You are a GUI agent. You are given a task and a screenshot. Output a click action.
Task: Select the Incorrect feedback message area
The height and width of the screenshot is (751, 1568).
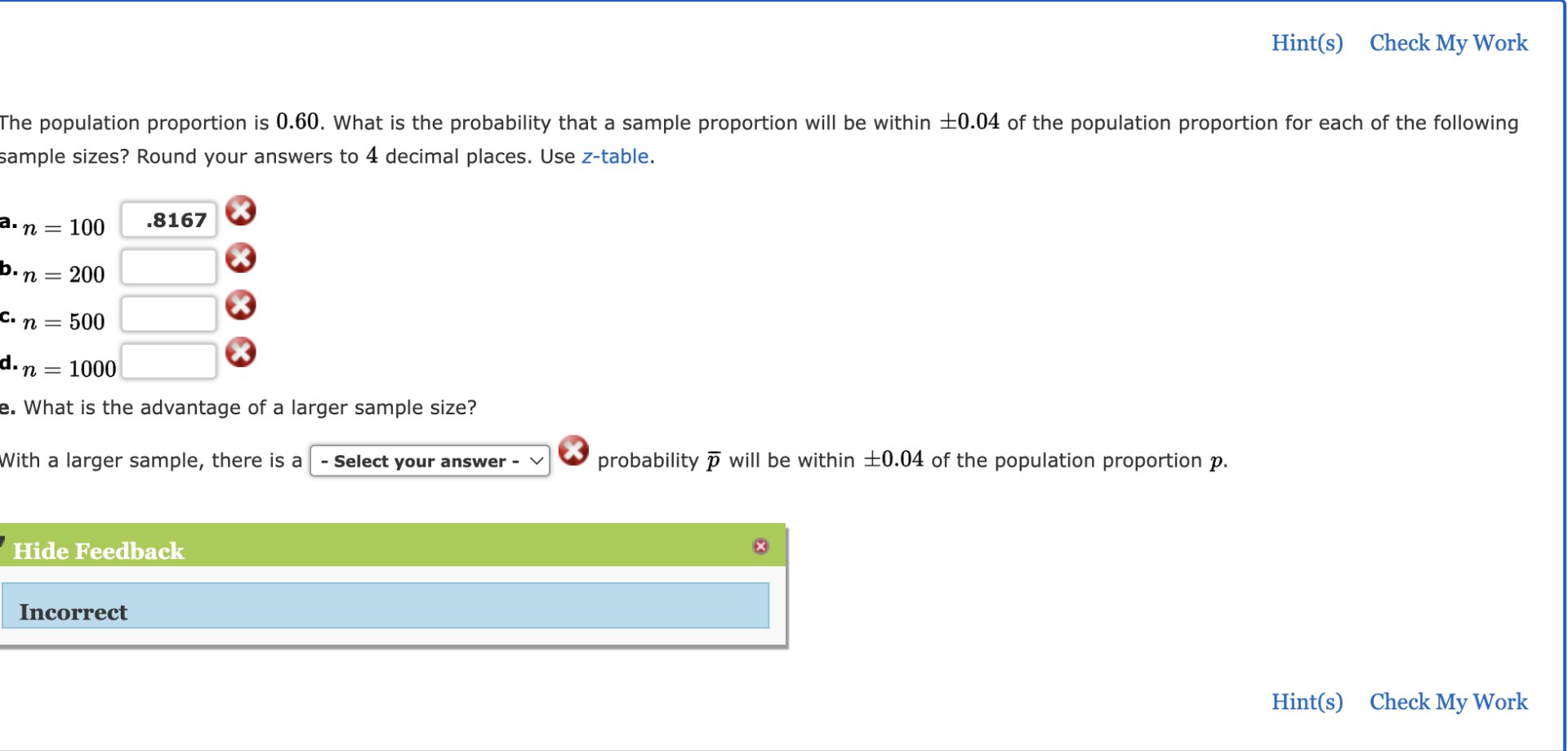[x=385, y=606]
